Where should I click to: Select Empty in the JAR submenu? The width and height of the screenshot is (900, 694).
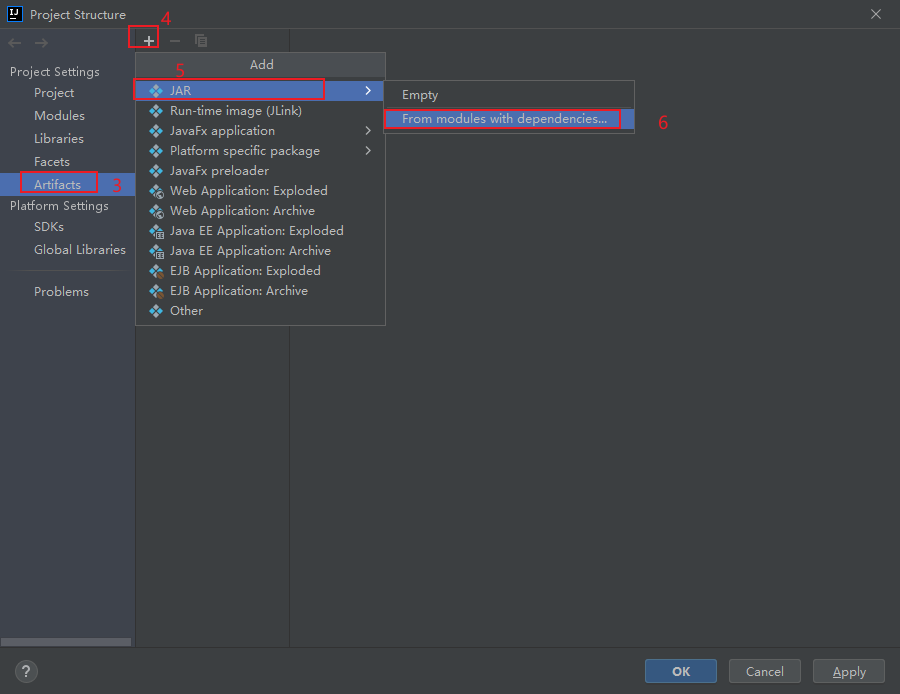(509, 95)
